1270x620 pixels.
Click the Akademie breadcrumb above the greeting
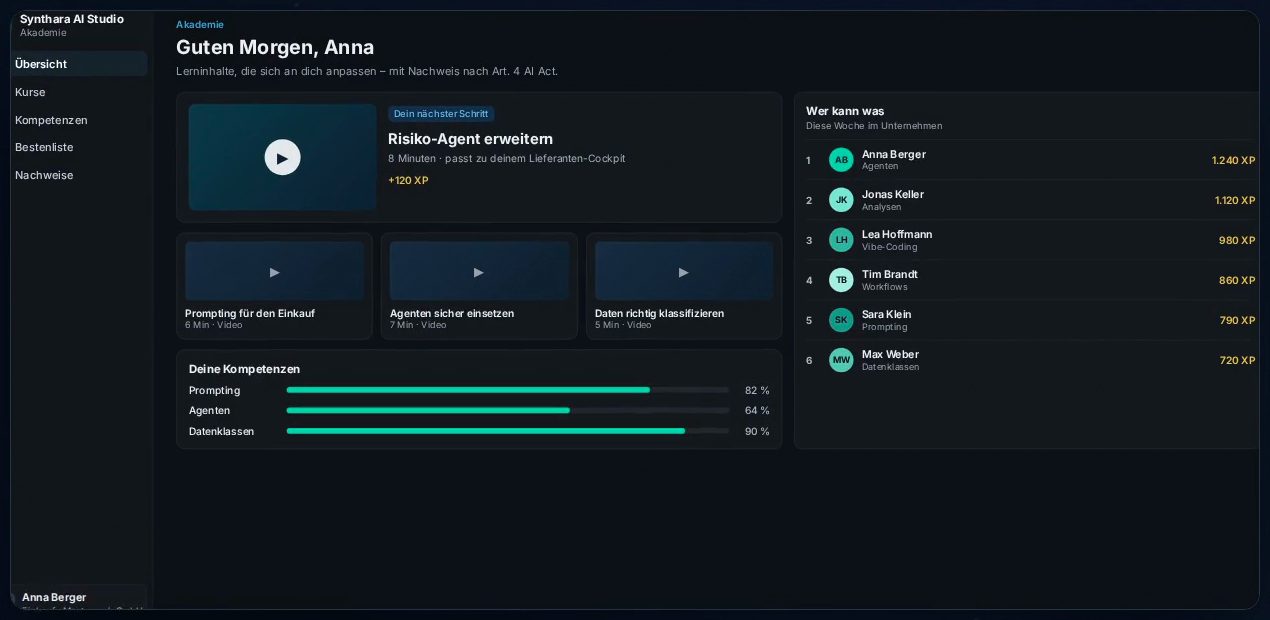[200, 24]
